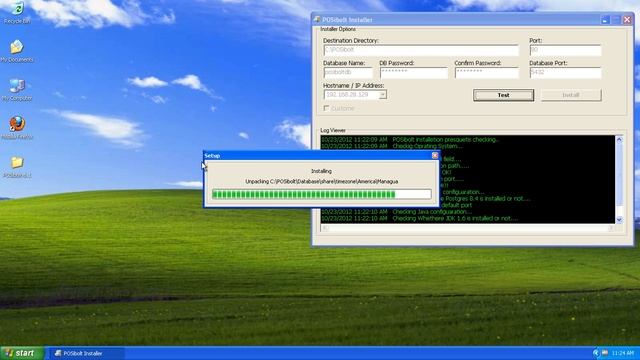Image resolution: width=640 pixels, height=360 pixels.
Task: Toggle the Customize checkbox
Action: pyautogui.click(x=326, y=108)
